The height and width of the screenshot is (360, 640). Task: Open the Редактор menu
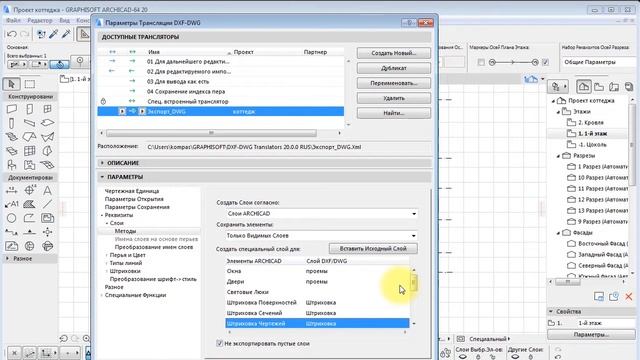coord(40,20)
